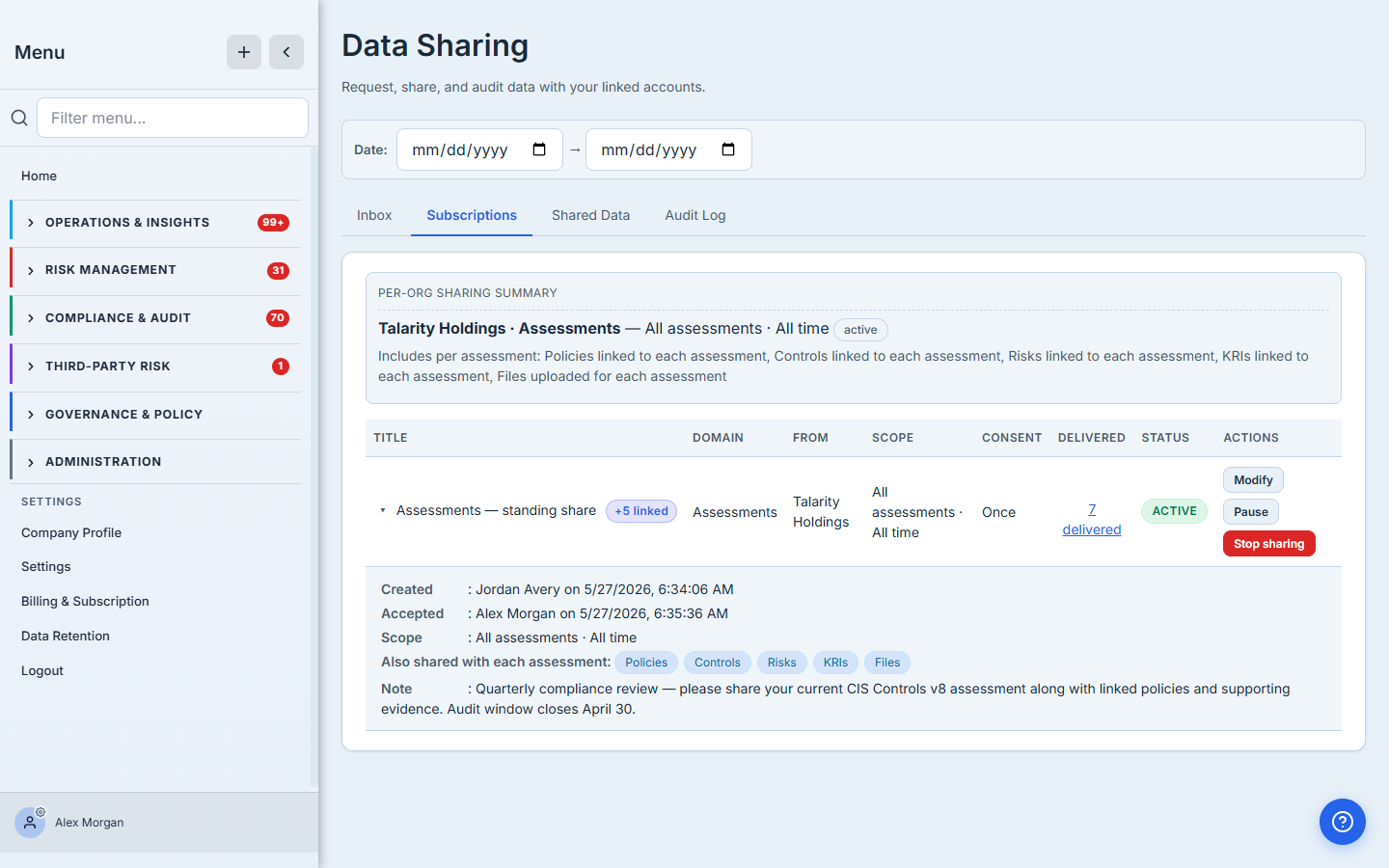The height and width of the screenshot is (868, 1389).
Task: Click the 99+ badge on Operations & Insights
Action: tap(274, 223)
